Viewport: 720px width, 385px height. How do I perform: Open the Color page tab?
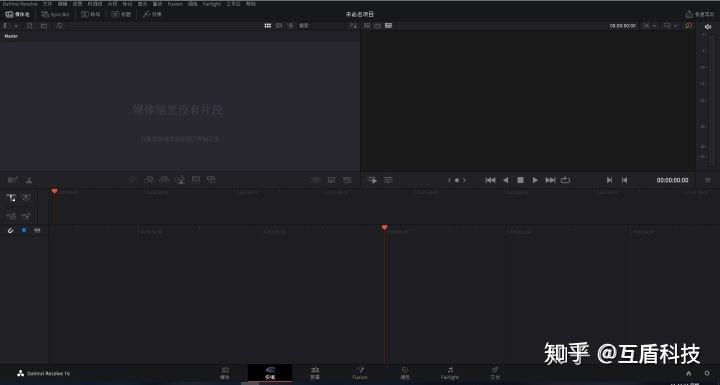405,373
